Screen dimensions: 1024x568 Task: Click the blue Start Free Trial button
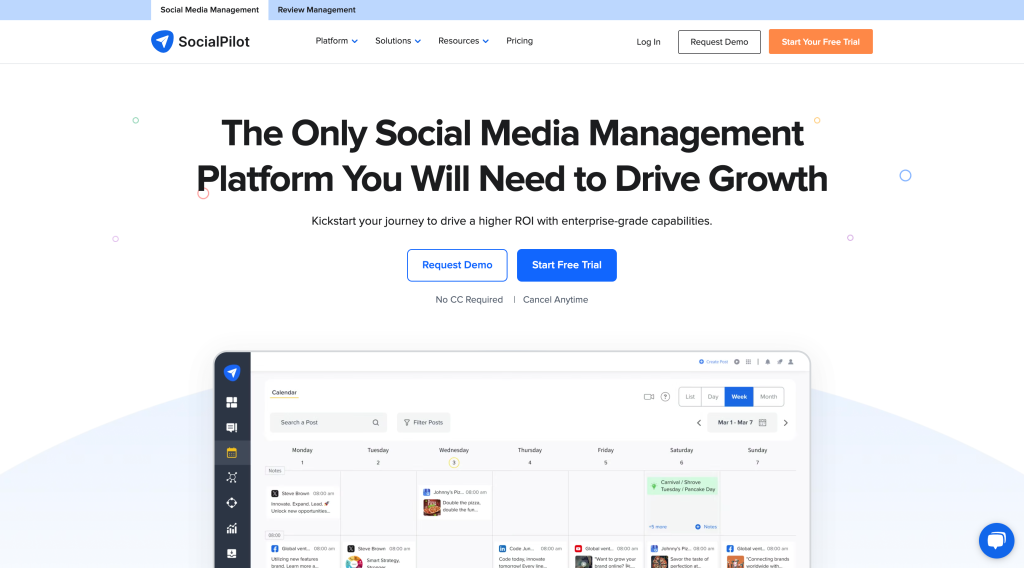pos(567,265)
